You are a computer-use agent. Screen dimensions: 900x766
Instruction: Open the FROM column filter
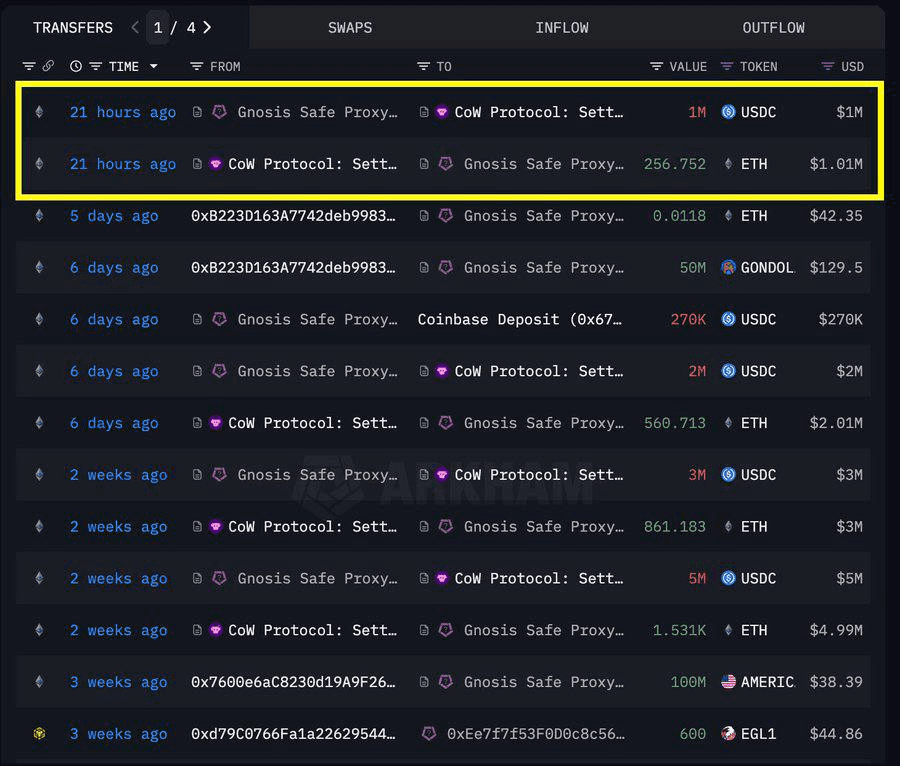[x=196, y=67]
